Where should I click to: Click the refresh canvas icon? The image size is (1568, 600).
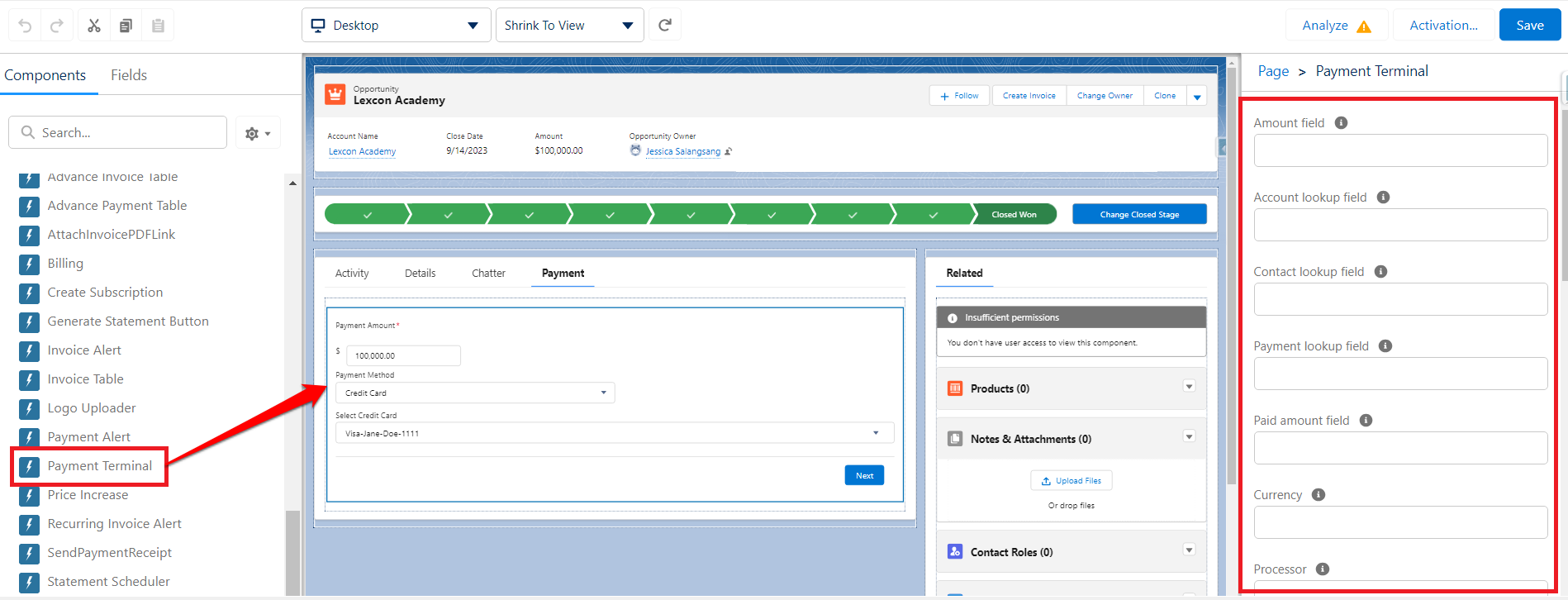(x=665, y=26)
